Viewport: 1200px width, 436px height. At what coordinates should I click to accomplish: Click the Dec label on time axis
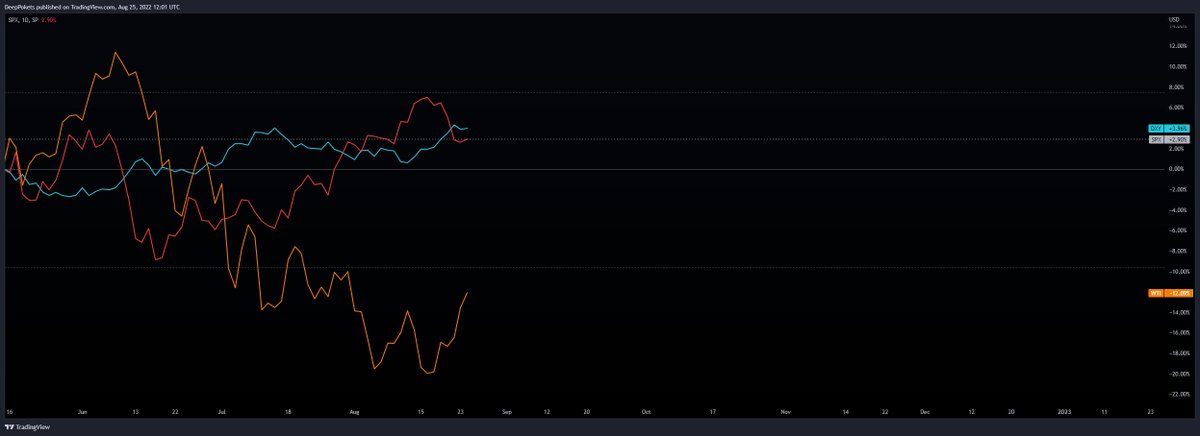925,411
